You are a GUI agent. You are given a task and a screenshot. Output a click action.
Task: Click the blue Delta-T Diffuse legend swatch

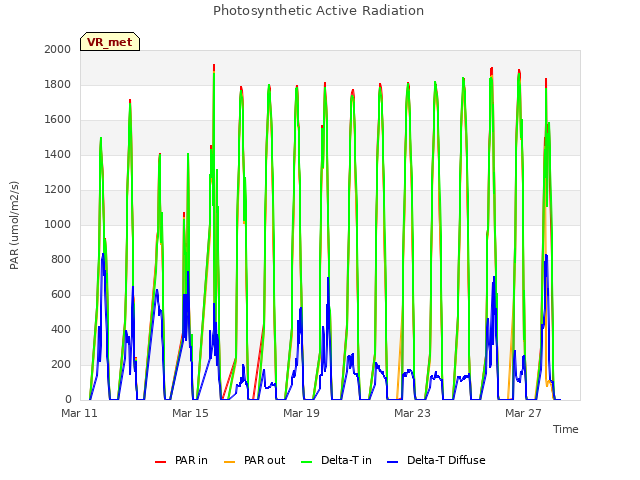click(x=392, y=462)
